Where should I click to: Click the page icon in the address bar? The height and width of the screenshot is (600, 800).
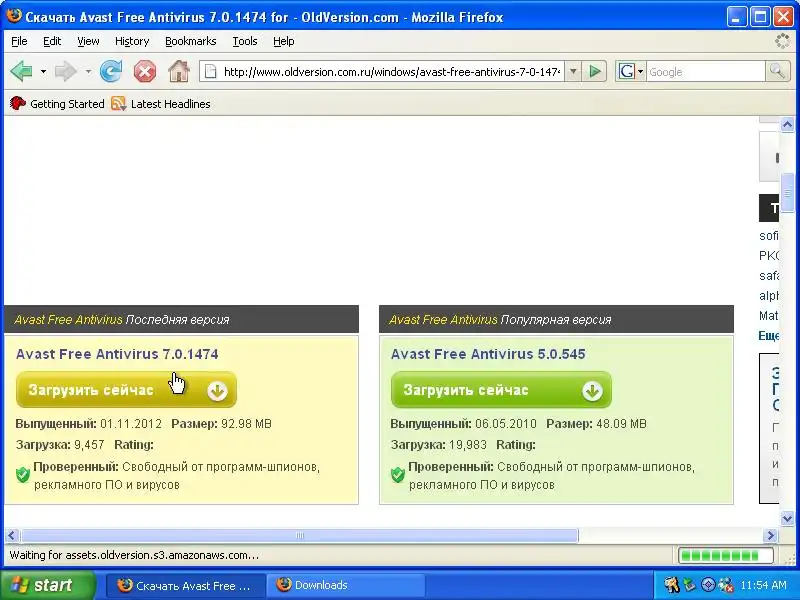point(210,72)
